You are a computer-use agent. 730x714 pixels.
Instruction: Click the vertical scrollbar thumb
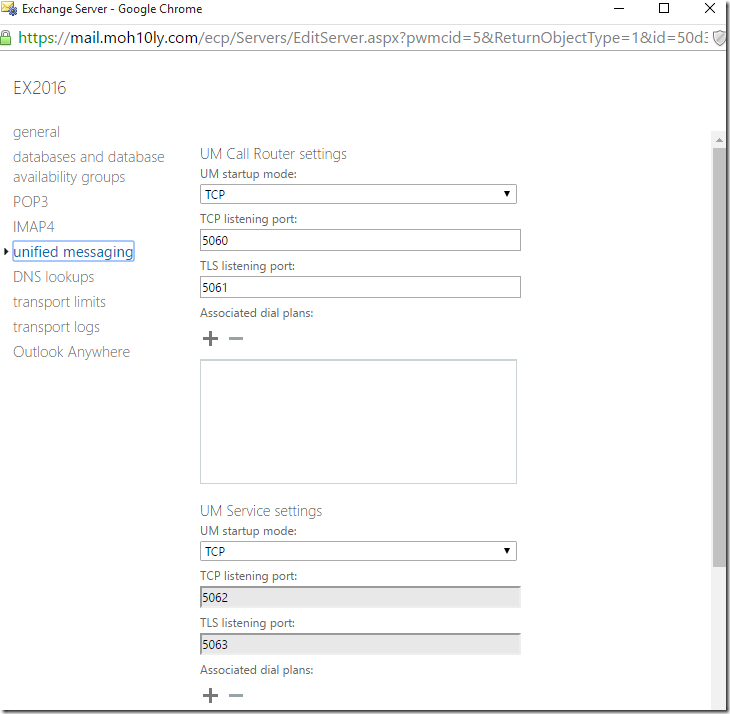click(x=719, y=357)
